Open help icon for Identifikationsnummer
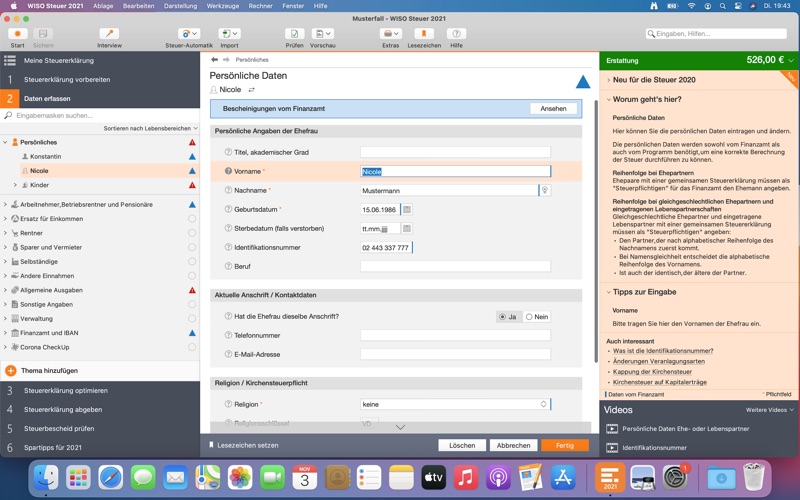Screen dimensions: 800x500 click(228, 247)
